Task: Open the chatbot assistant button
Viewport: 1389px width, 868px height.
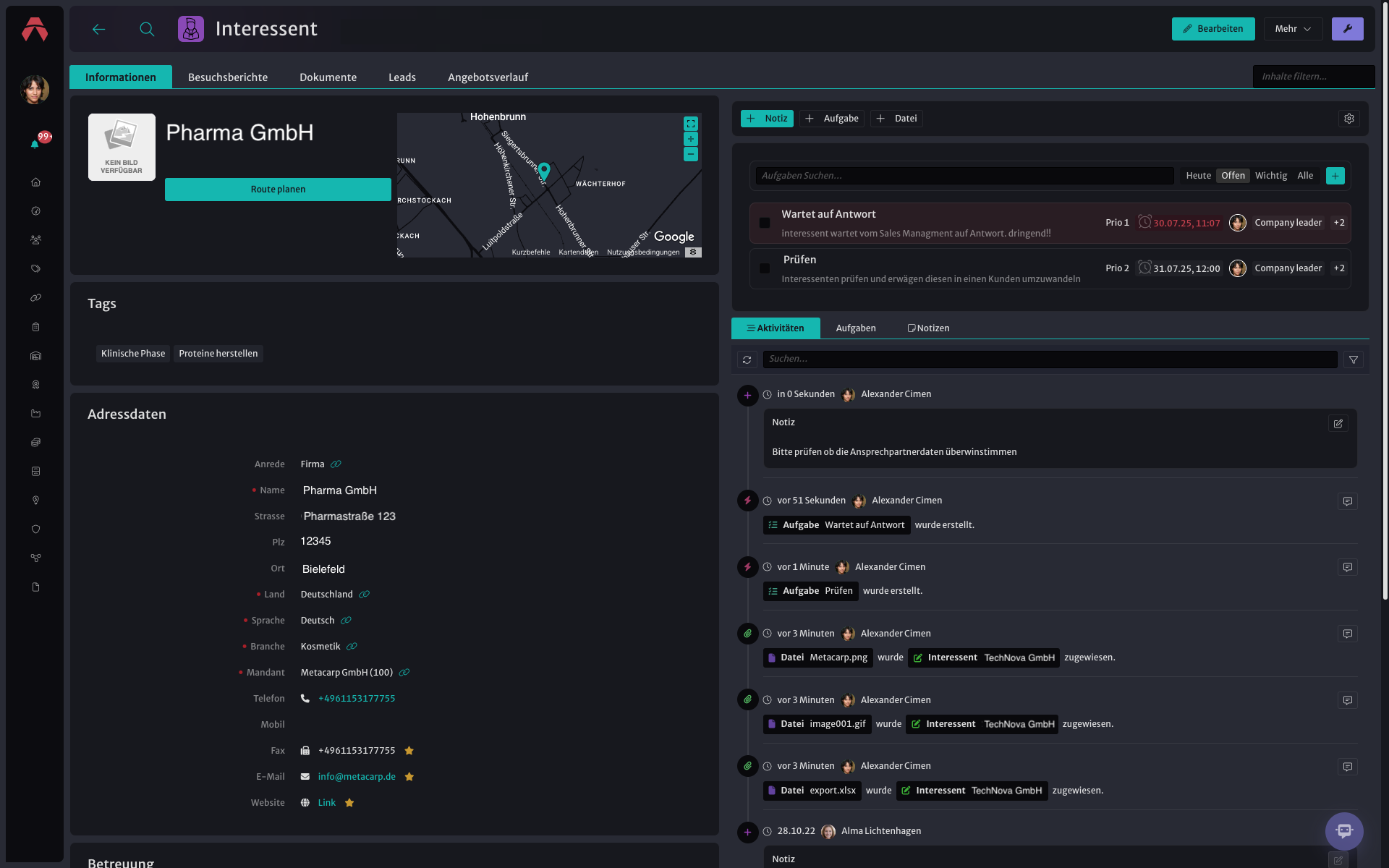Action: (1344, 831)
